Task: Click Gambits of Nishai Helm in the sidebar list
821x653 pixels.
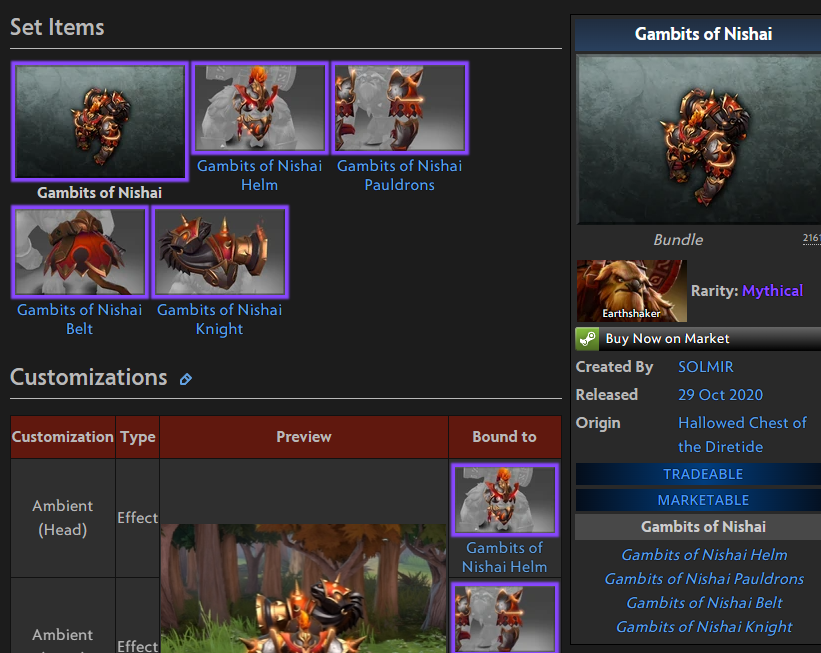Action: (x=703, y=554)
